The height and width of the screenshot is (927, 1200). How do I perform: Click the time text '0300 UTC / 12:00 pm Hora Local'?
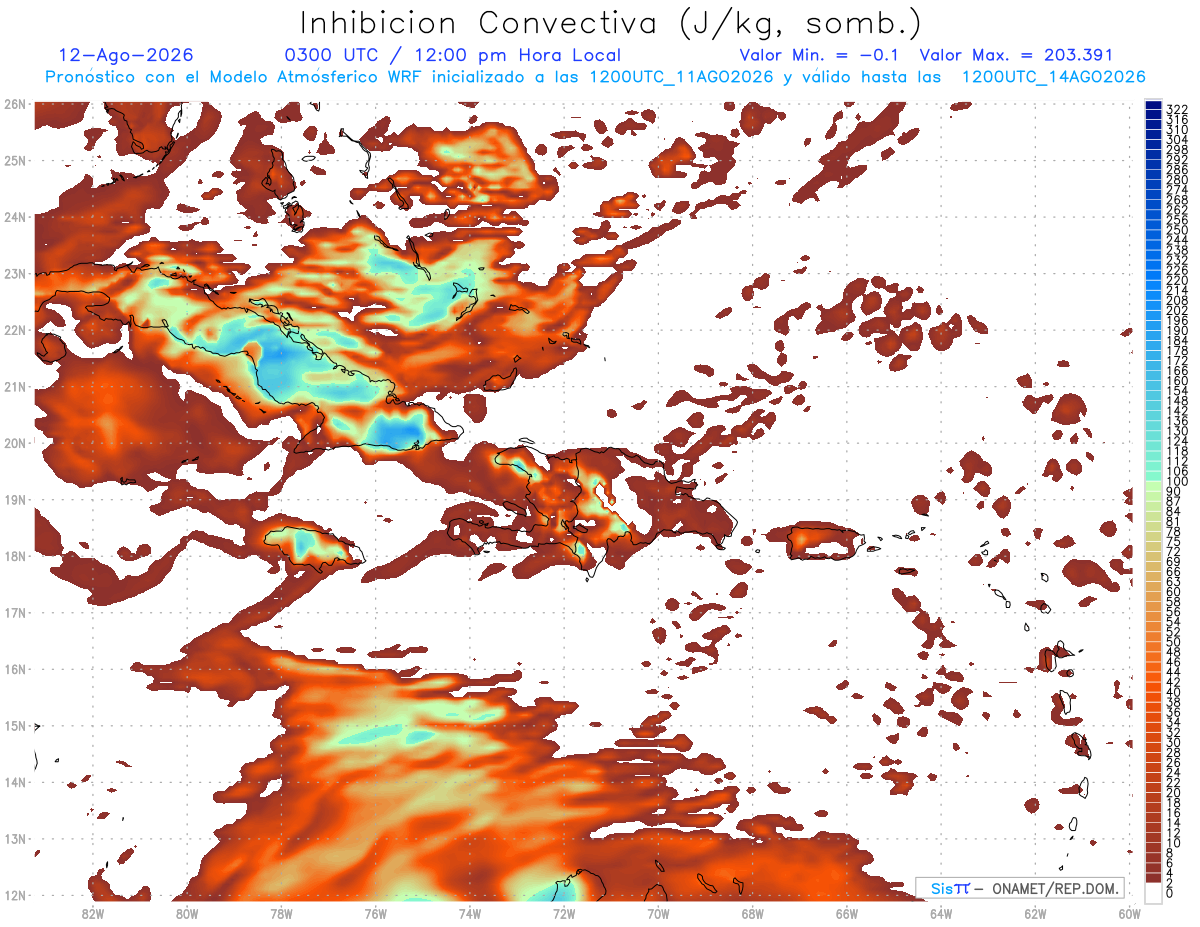click(x=453, y=55)
